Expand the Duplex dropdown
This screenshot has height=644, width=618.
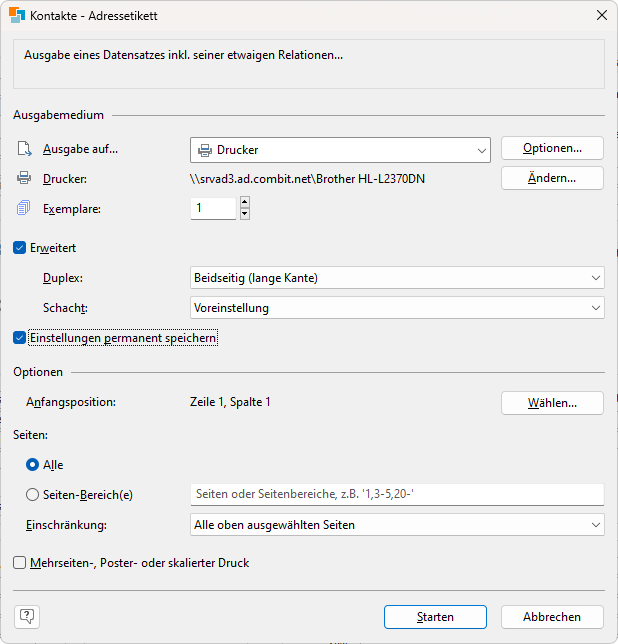[397, 277]
